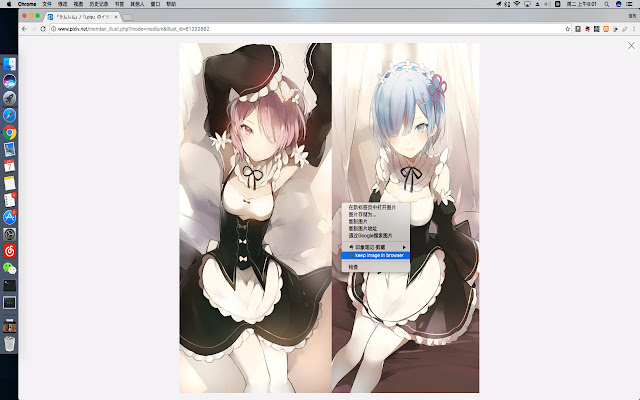
Task: Open Terminal from the Dock
Action: point(9,285)
